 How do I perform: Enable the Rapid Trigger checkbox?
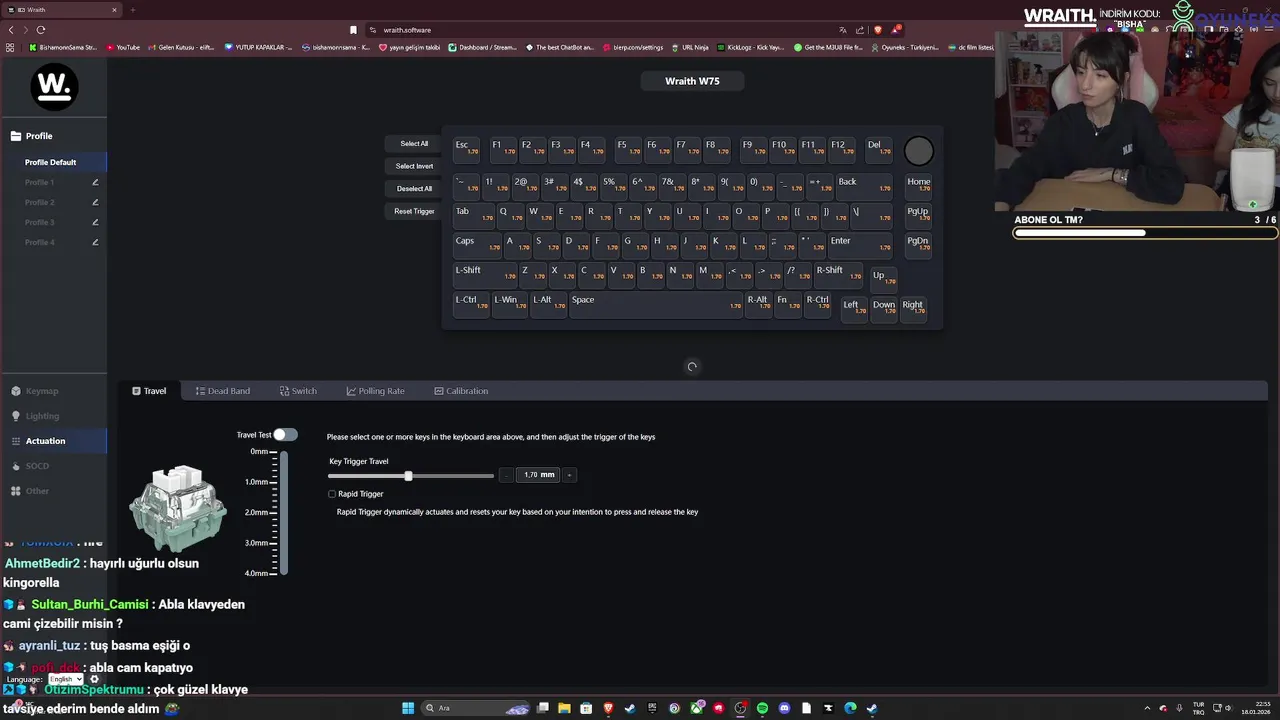[x=332, y=494]
